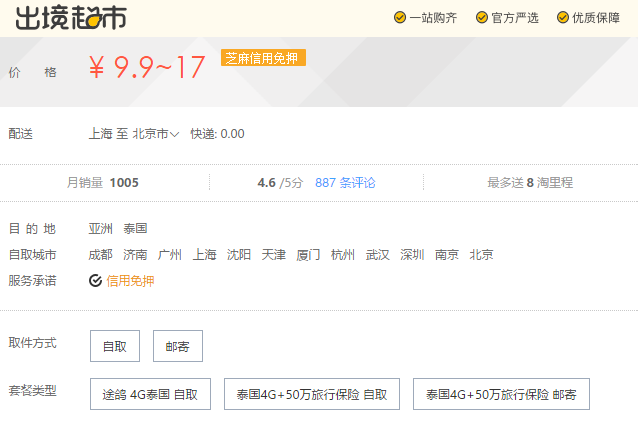Click the 快递: 0.00 shipping fee text

217,134
